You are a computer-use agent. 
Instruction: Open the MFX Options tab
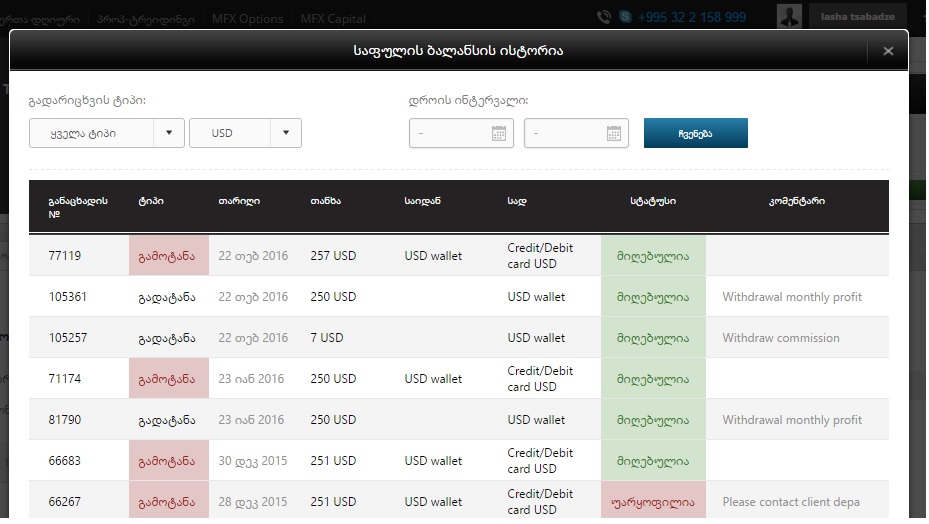248,19
